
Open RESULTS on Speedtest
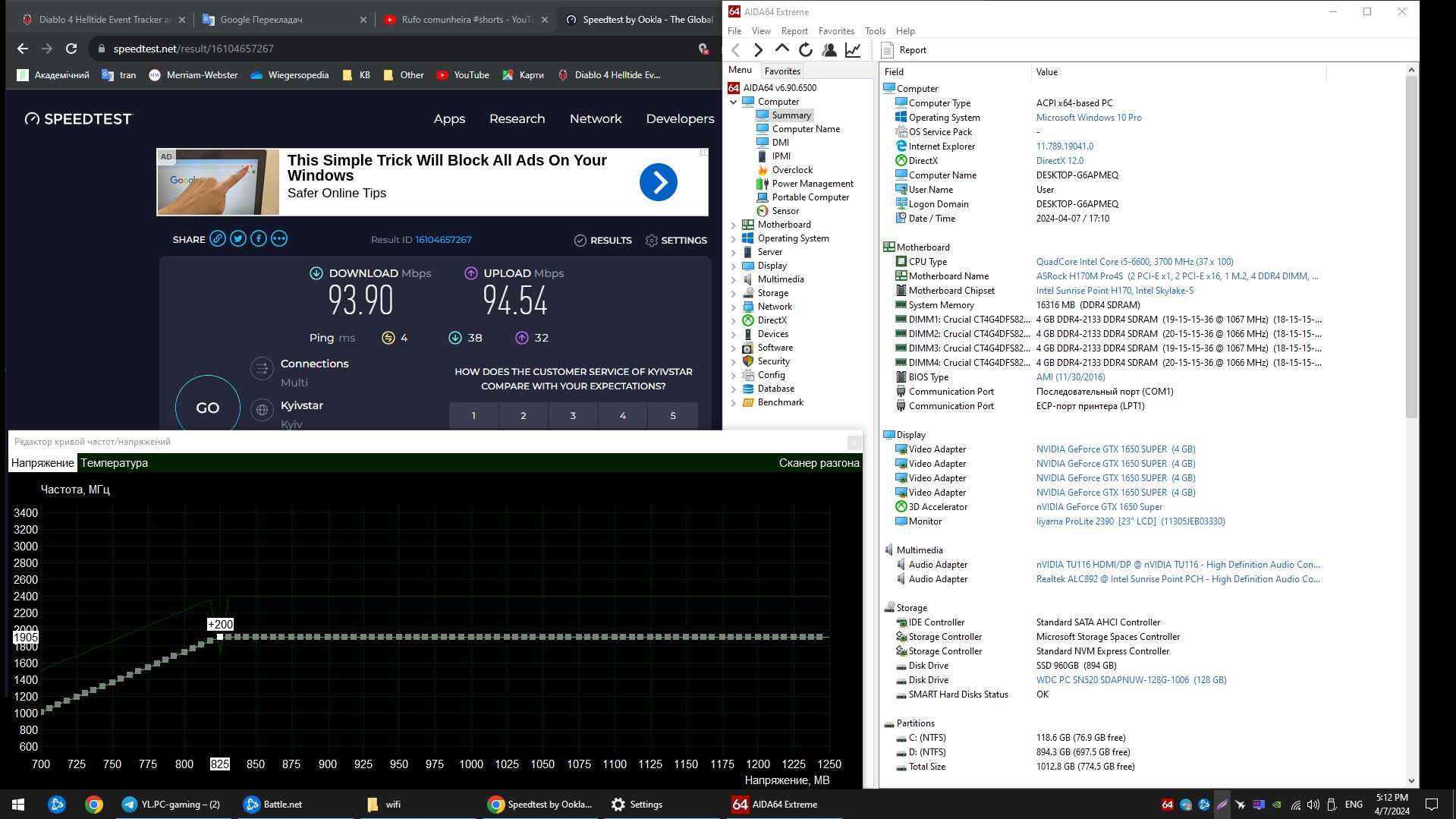602,240
